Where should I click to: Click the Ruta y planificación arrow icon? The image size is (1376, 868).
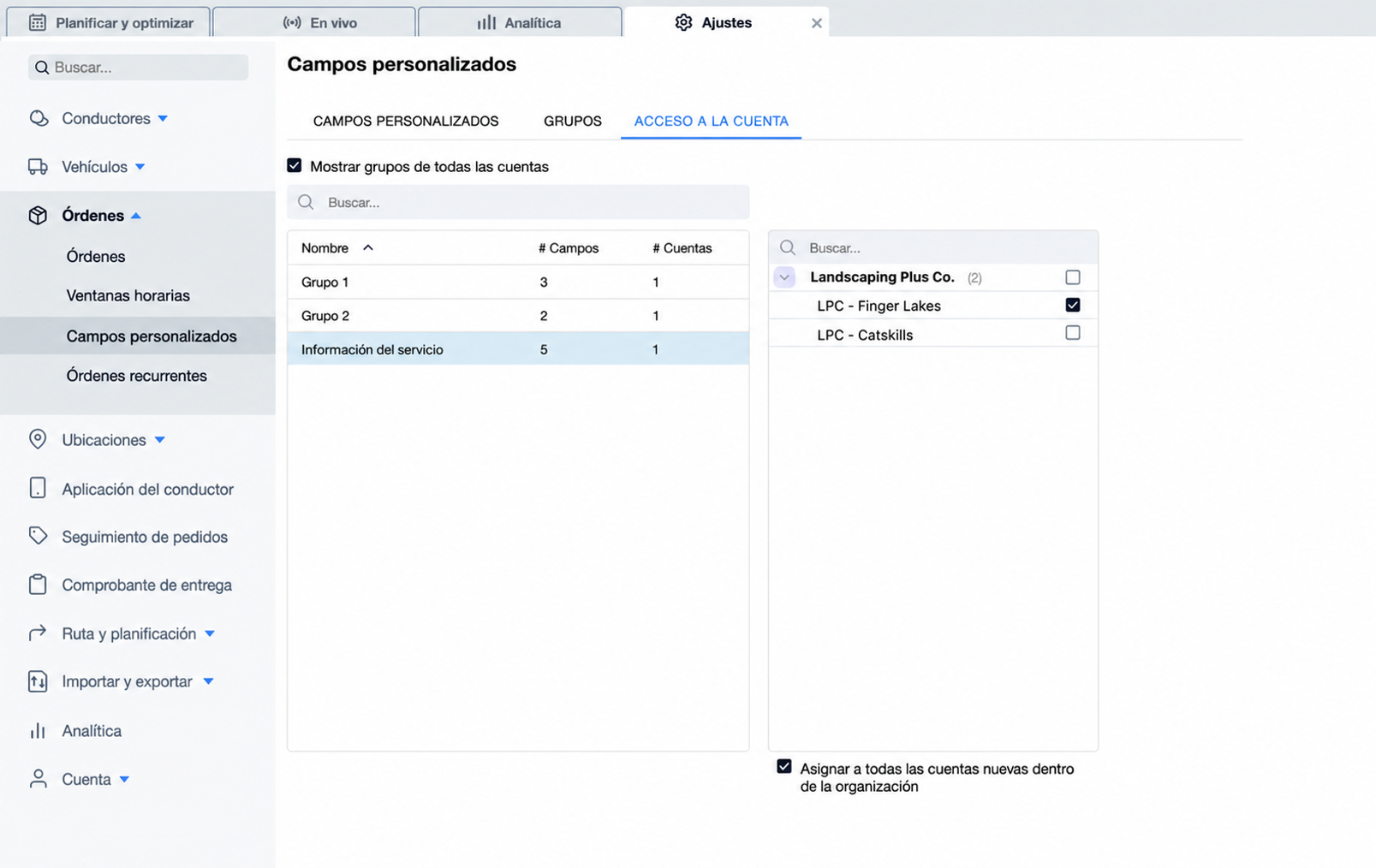tap(38, 633)
